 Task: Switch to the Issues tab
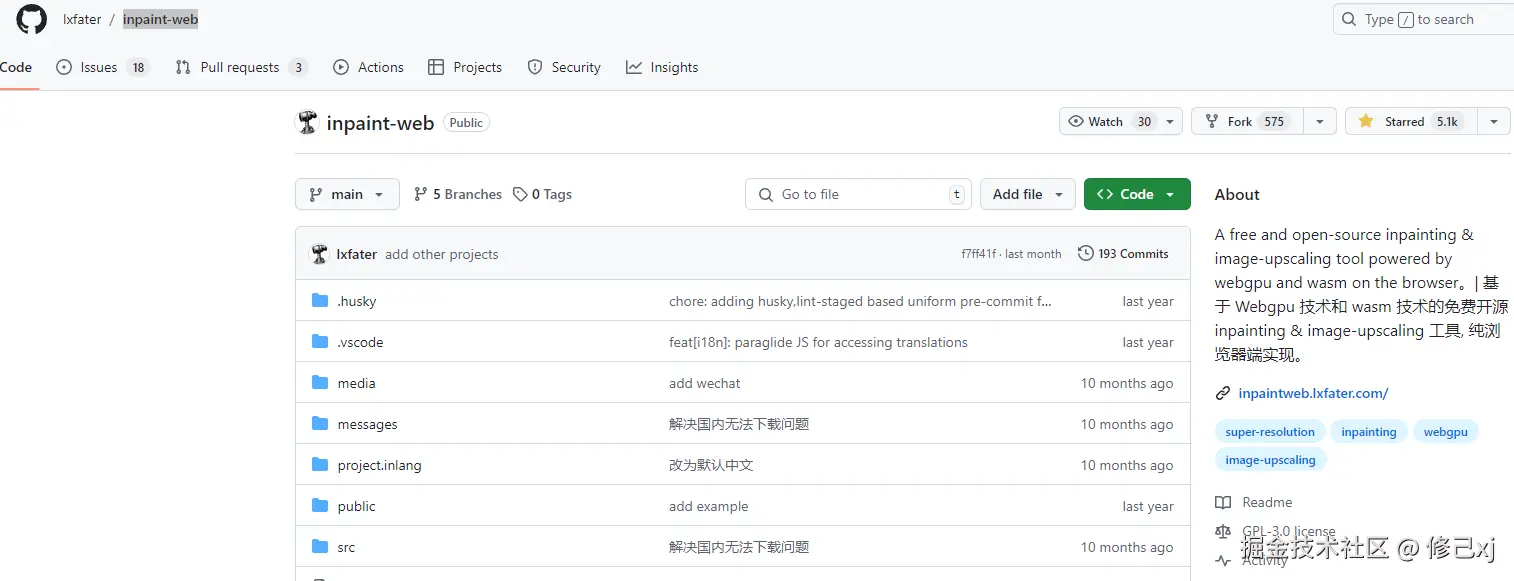103,67
